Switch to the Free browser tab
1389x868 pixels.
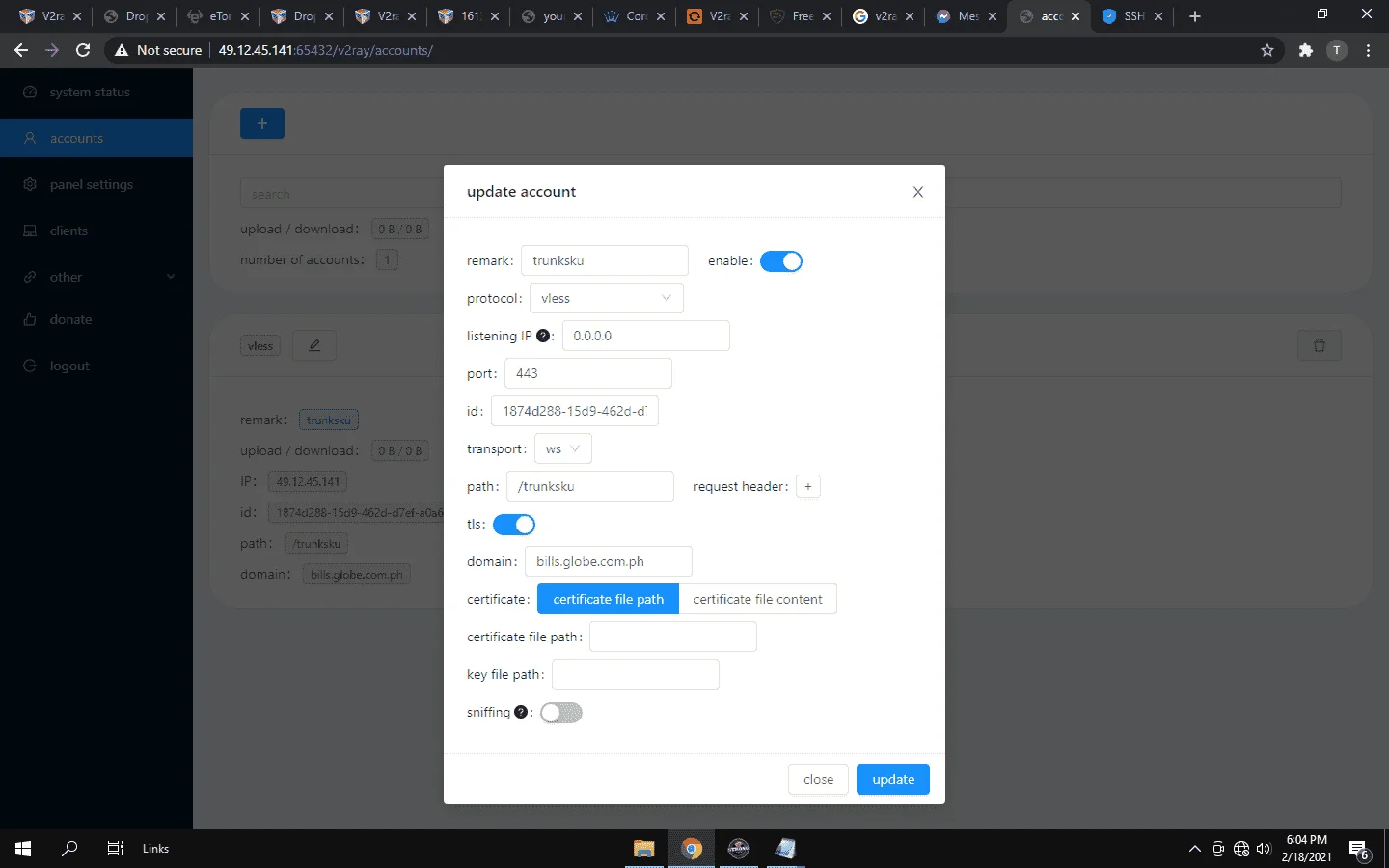[x=801, y=16]
